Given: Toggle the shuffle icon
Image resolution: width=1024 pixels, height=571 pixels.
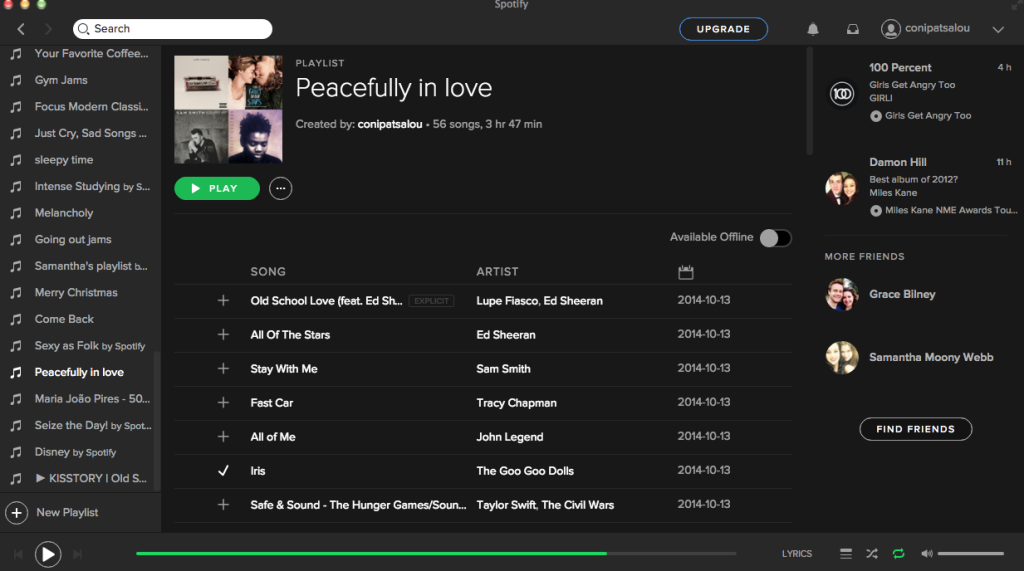Looking at the screenshot, I should pyautogui.click(x=872, y=554).
